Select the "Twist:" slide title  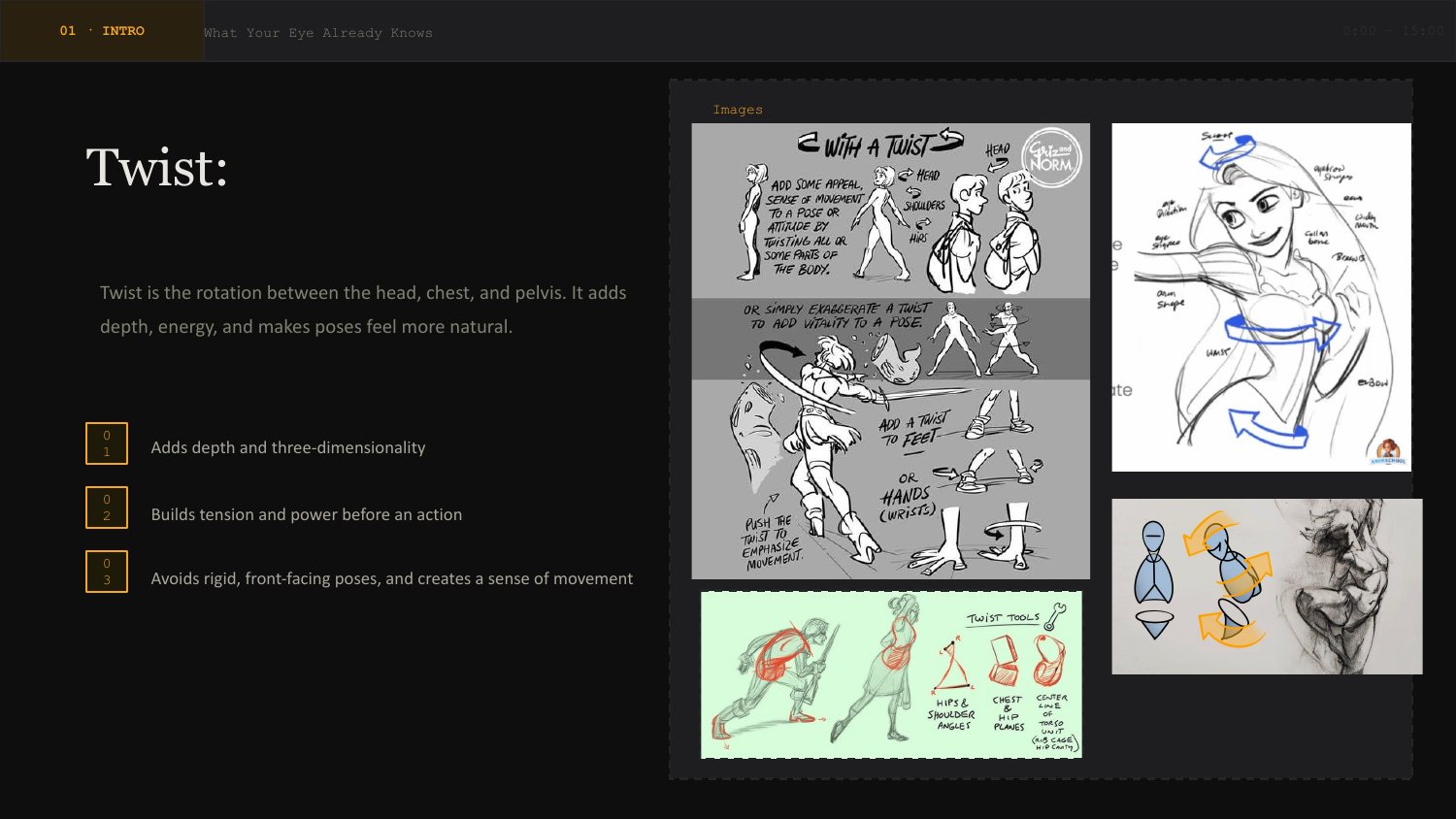(157, 167)
